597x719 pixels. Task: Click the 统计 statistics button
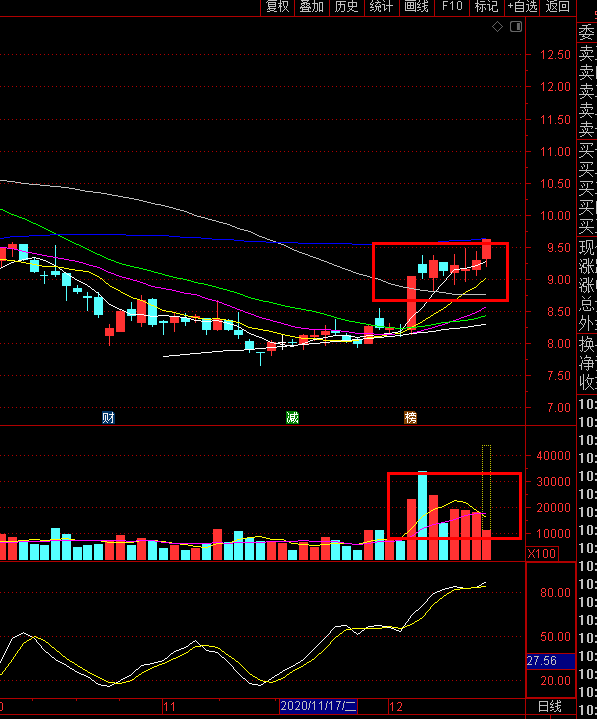click(381, 7)
